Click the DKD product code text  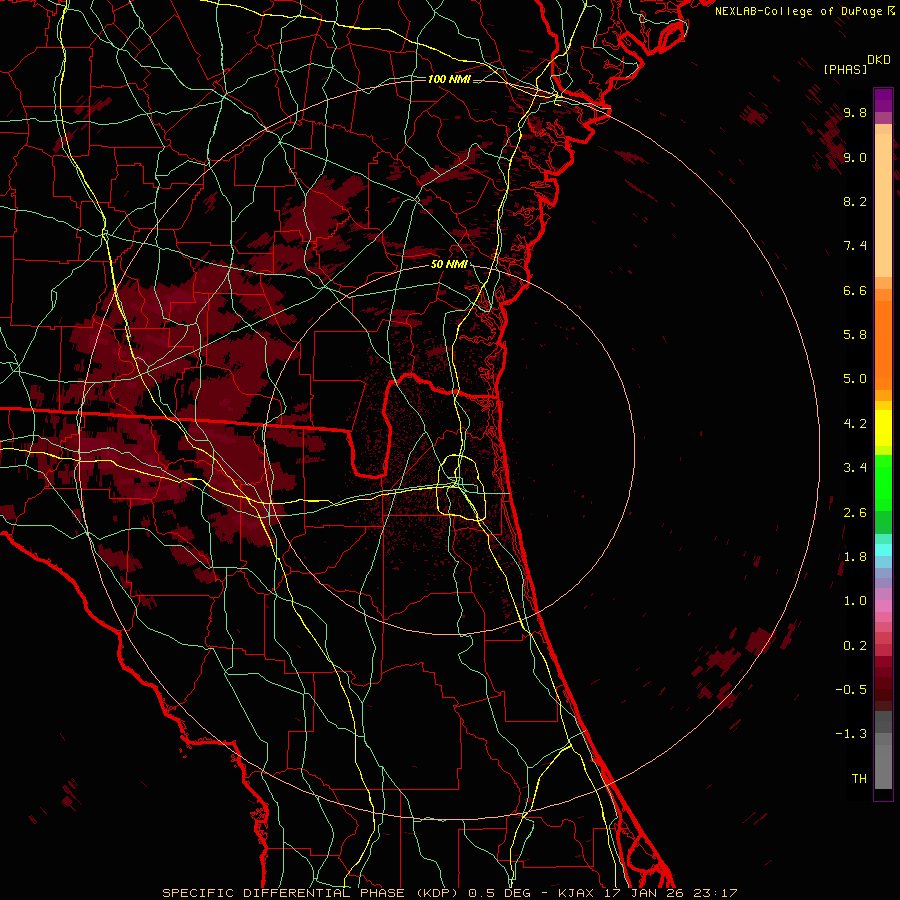pos(879,60)
